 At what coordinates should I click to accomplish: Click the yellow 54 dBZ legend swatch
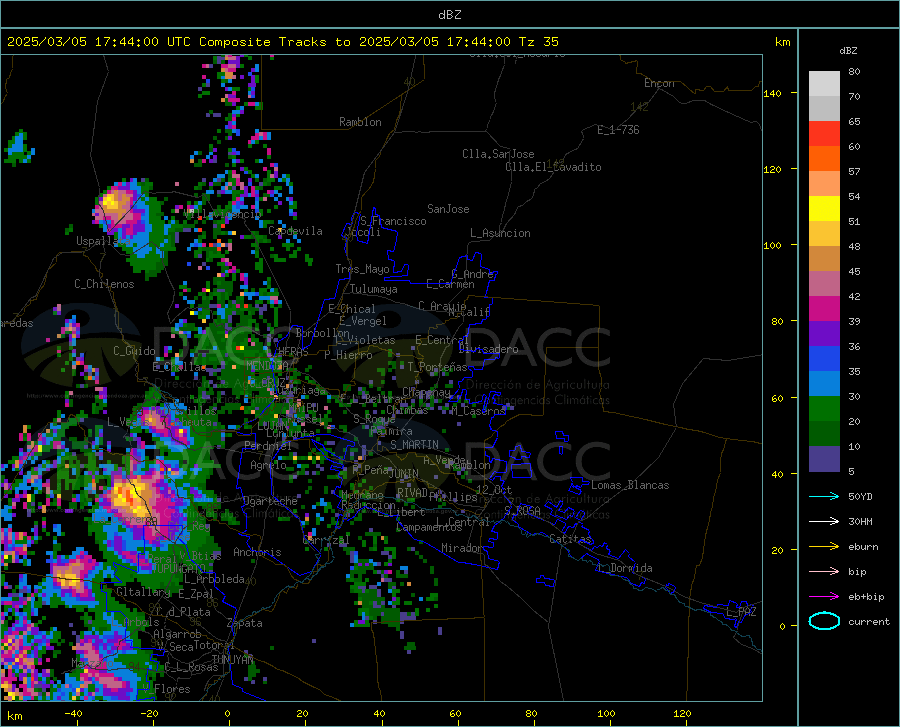tap(824, 208)
